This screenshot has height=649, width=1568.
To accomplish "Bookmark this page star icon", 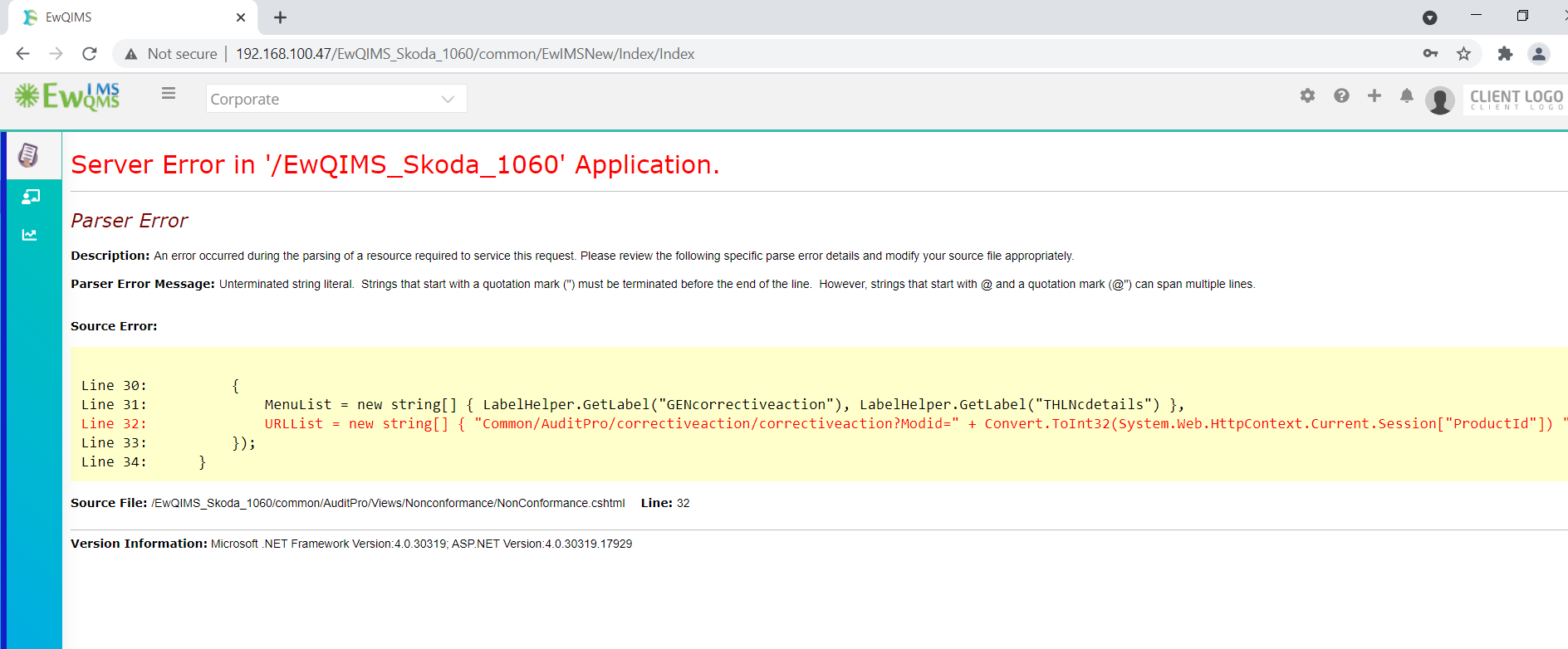I will pyautogui.click(x=1463, y=53).
